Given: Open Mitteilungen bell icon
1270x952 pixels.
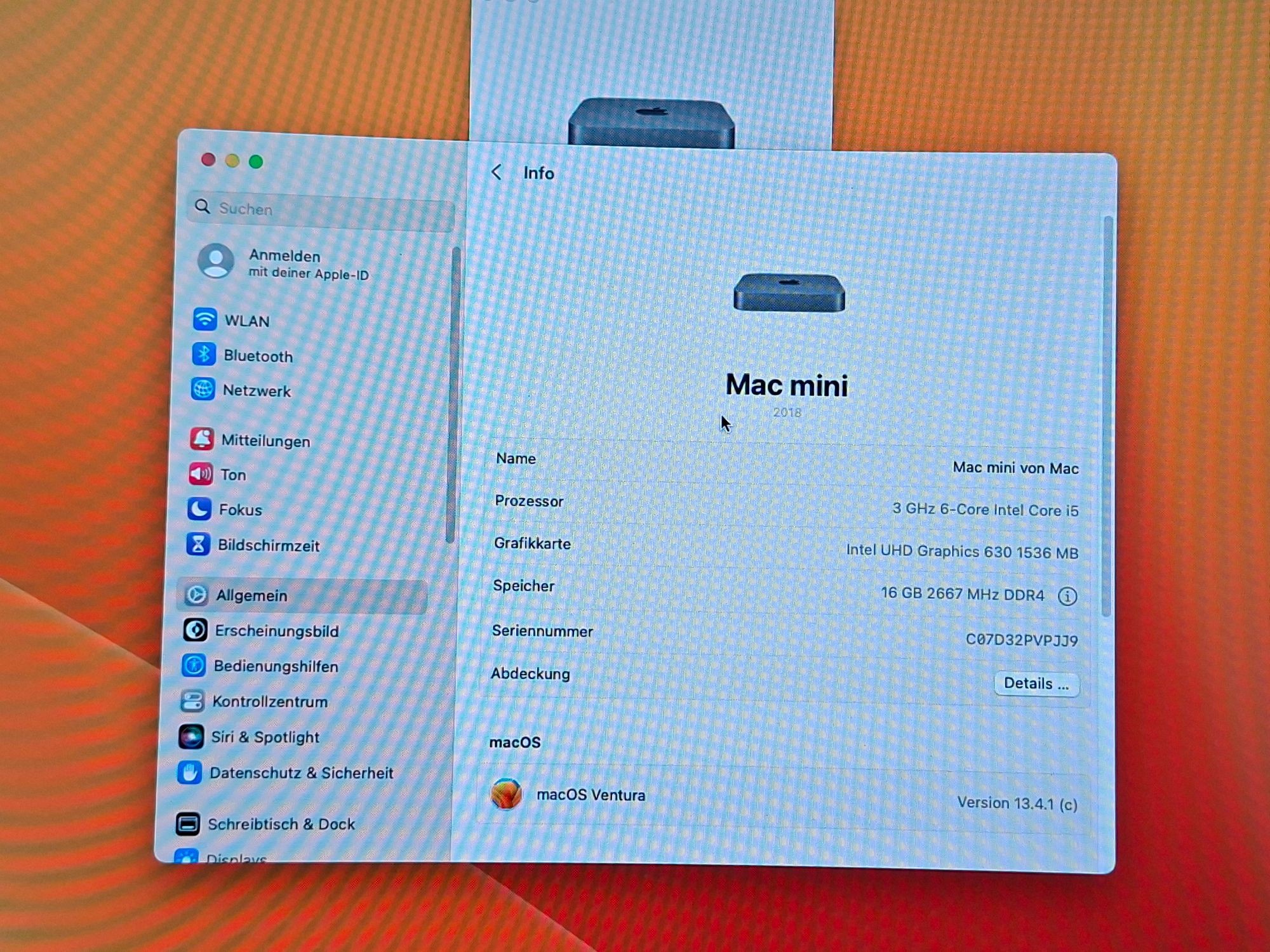Looking at the screenshot, I should click(x=201, y=439).
